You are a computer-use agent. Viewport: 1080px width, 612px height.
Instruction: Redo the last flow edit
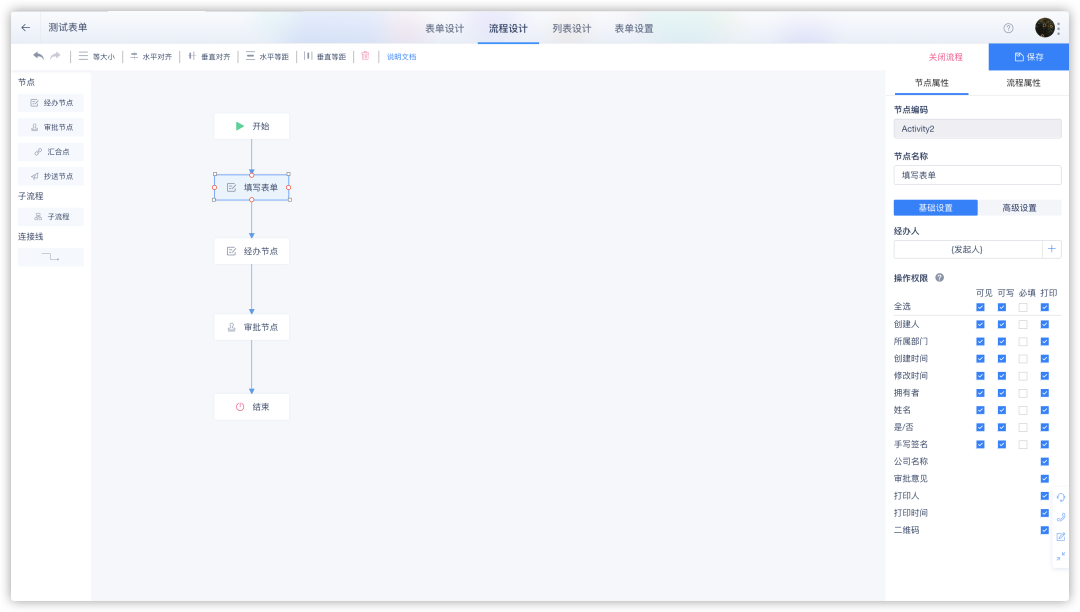55,56
